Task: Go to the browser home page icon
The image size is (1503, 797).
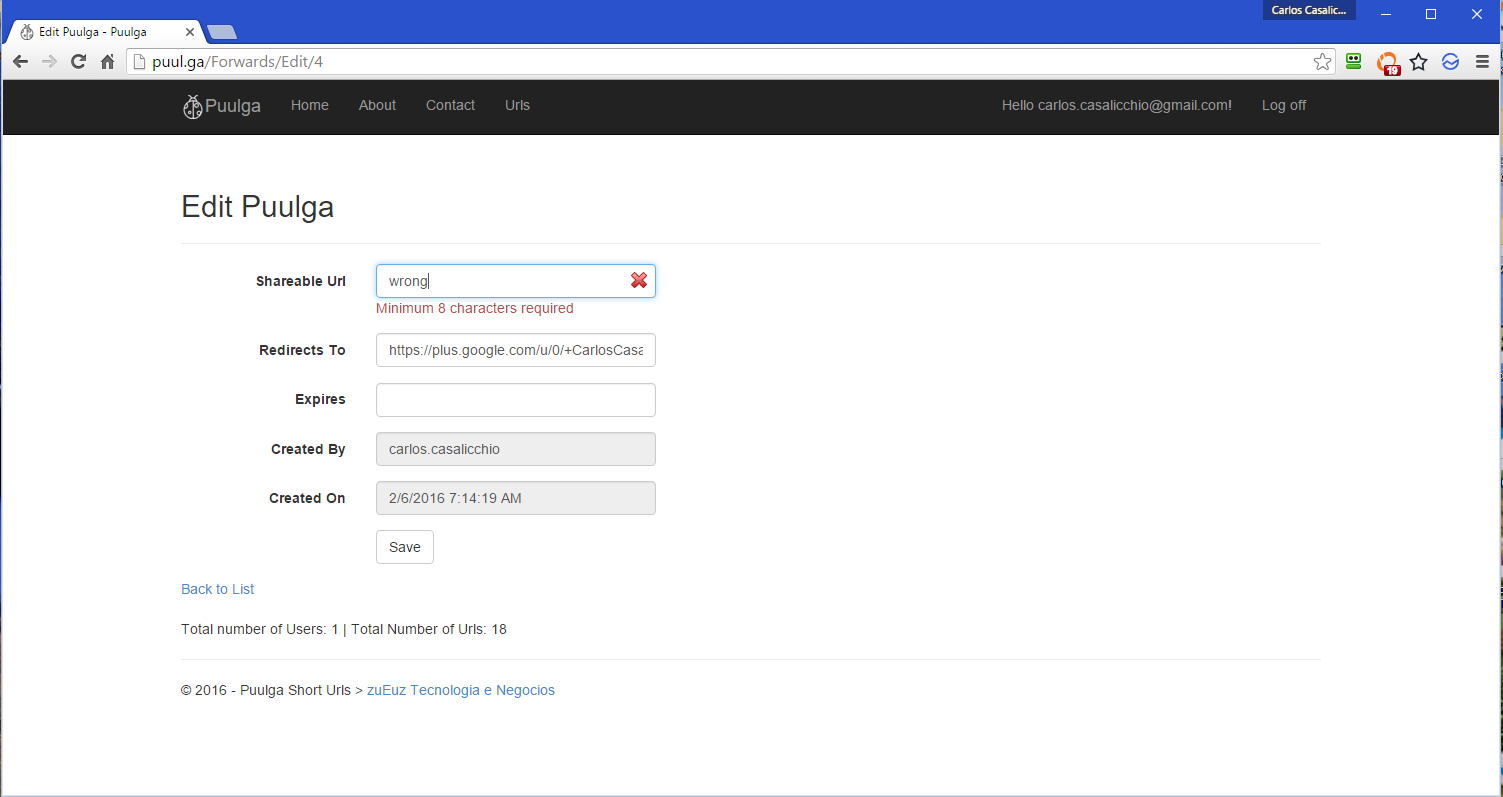Action: point(108,62)
